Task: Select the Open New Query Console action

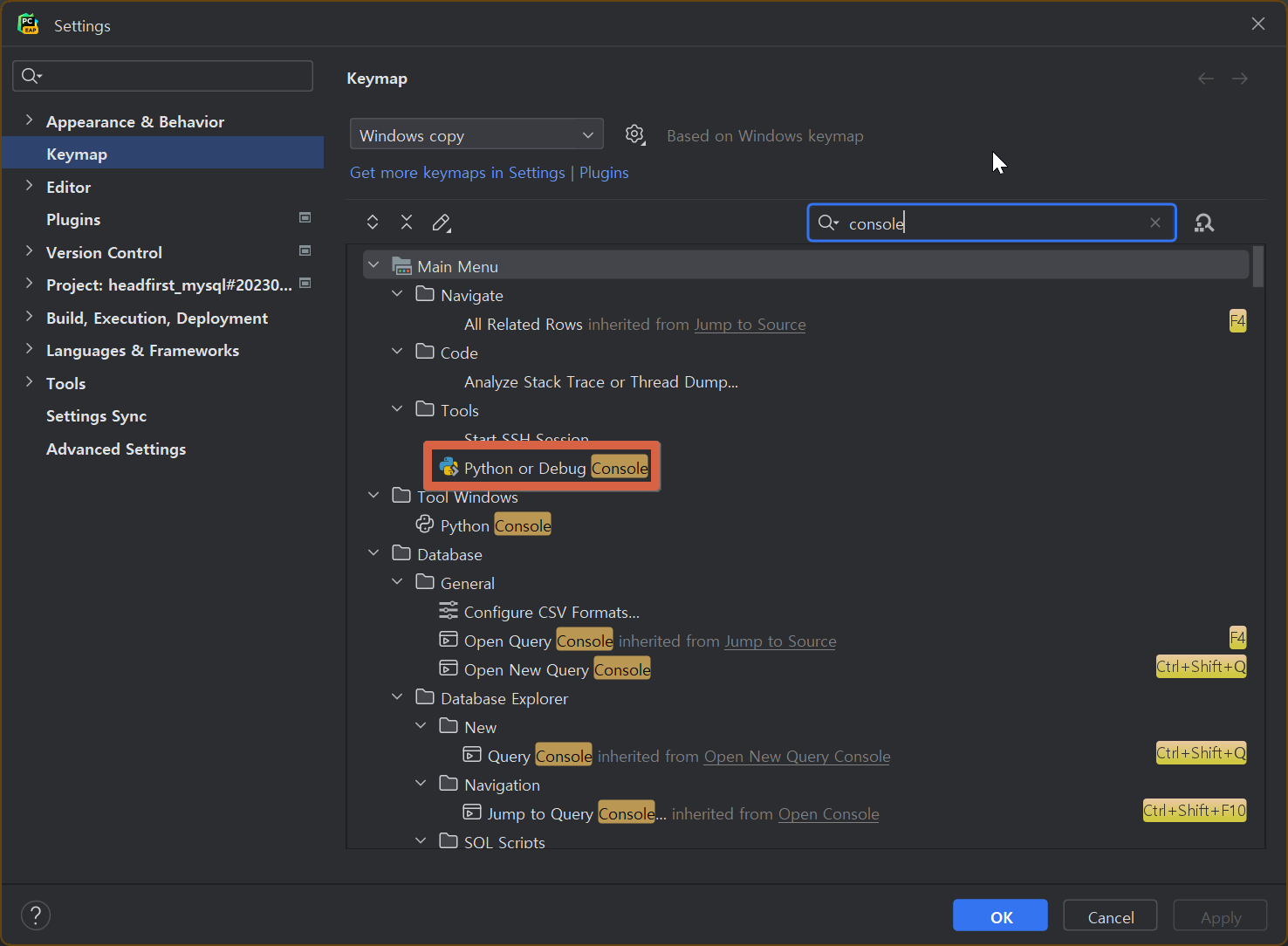Action: [557, 669]
